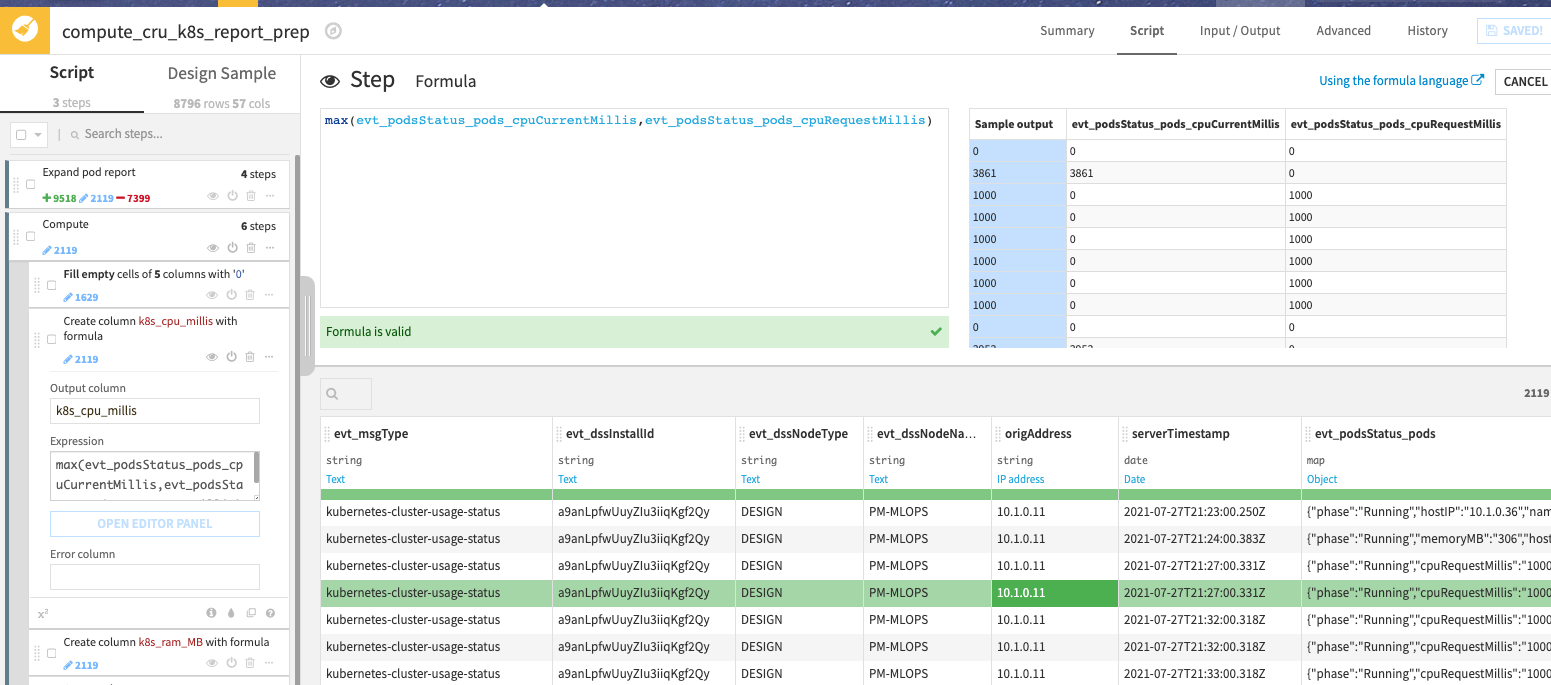Click the evt_msgType column grip handle

point(328,434)
